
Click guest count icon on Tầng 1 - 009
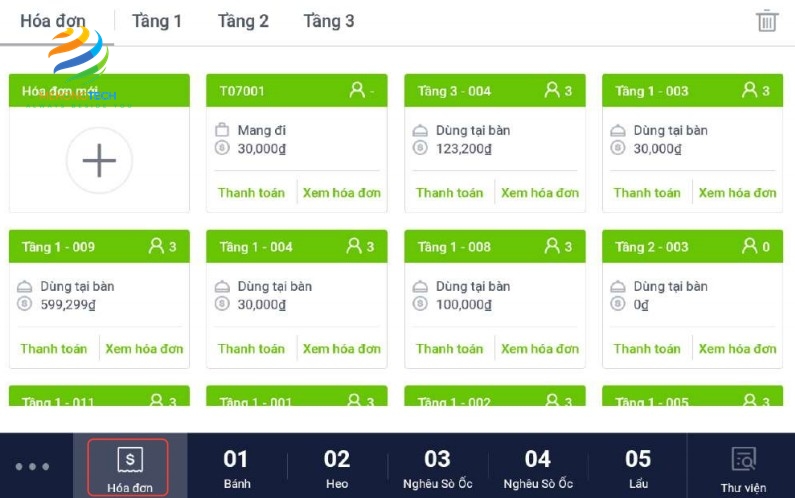point(156,246)
